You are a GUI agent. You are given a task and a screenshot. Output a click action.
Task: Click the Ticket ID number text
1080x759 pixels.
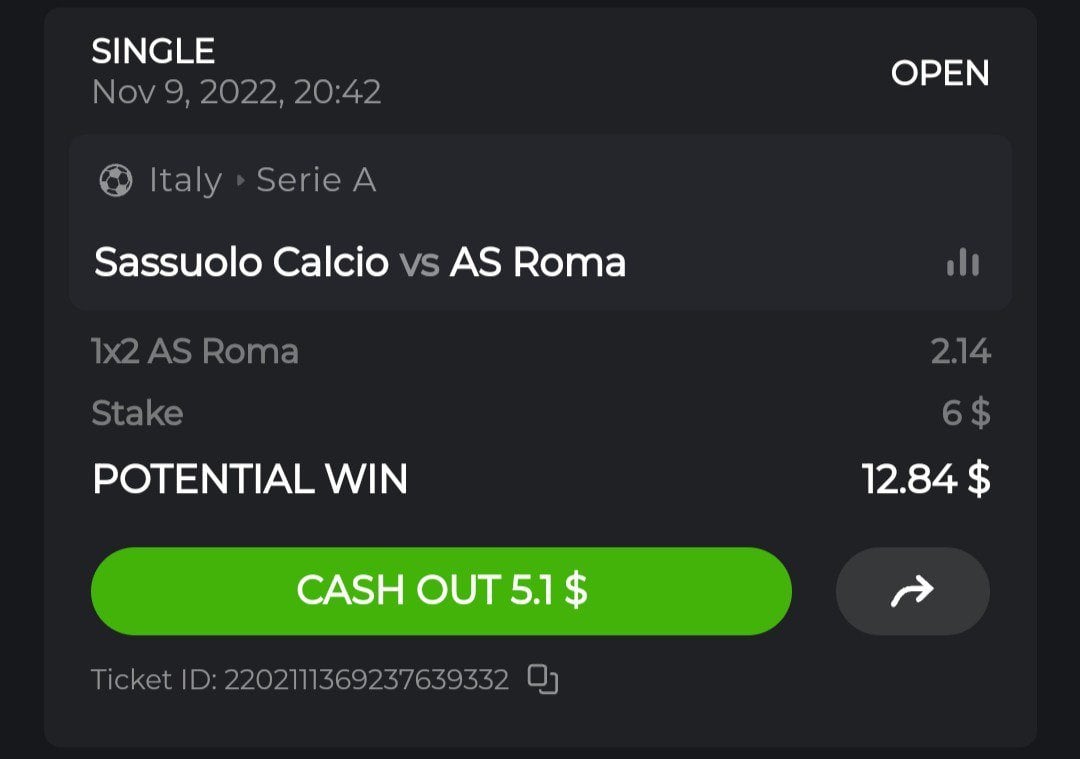366,680
